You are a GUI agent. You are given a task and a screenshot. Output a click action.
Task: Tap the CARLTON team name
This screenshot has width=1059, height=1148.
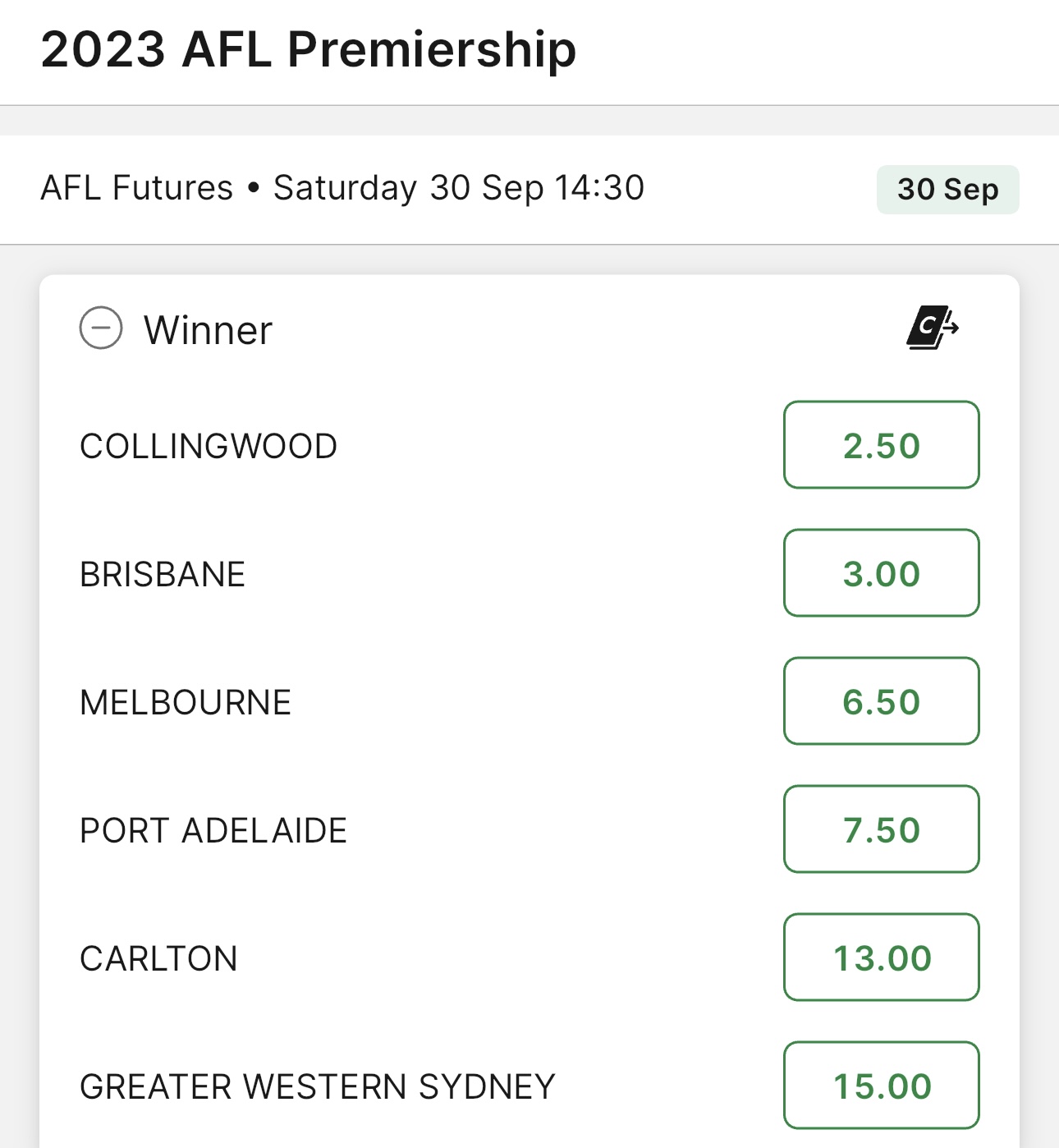[x=158, y=959]
